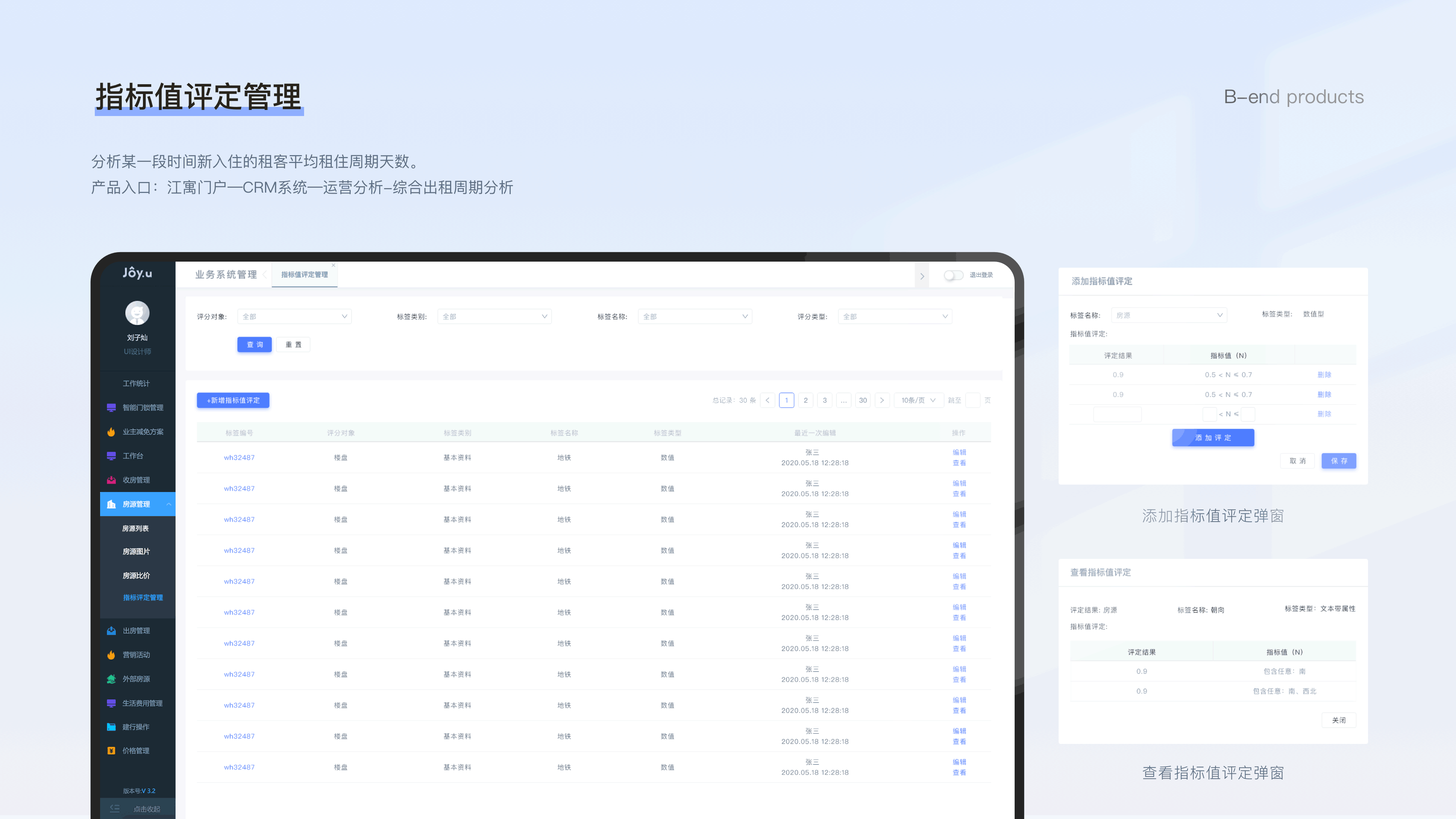The height and width of the screenshot is (819, 1456).
Task: Click the 工作台 monitor icon
Action: [x=111, y=455]
